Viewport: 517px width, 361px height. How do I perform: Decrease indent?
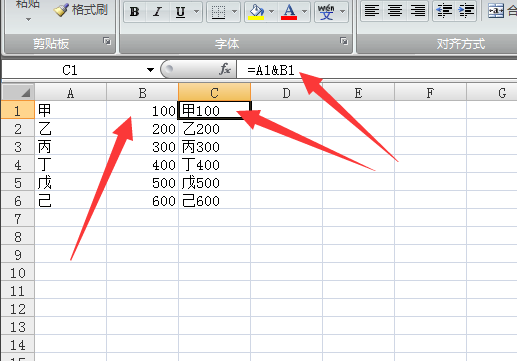(444, 11)
